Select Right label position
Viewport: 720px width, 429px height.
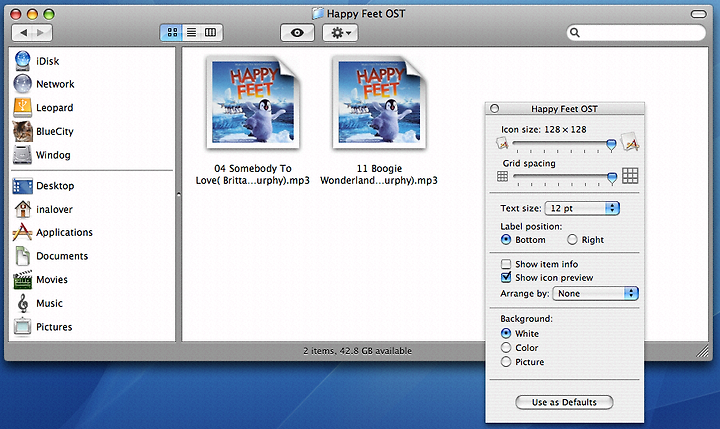click(x=572, y=239)
